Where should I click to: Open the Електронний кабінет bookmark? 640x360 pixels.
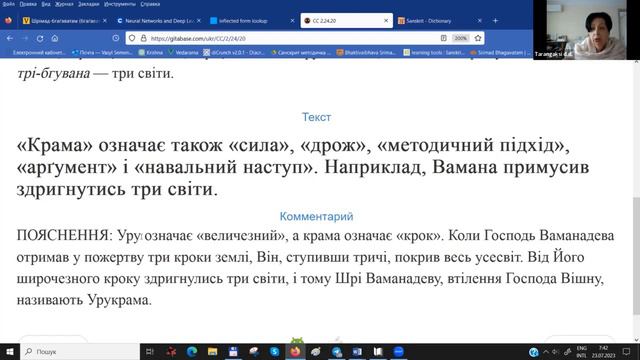click(x=39, y=52)
